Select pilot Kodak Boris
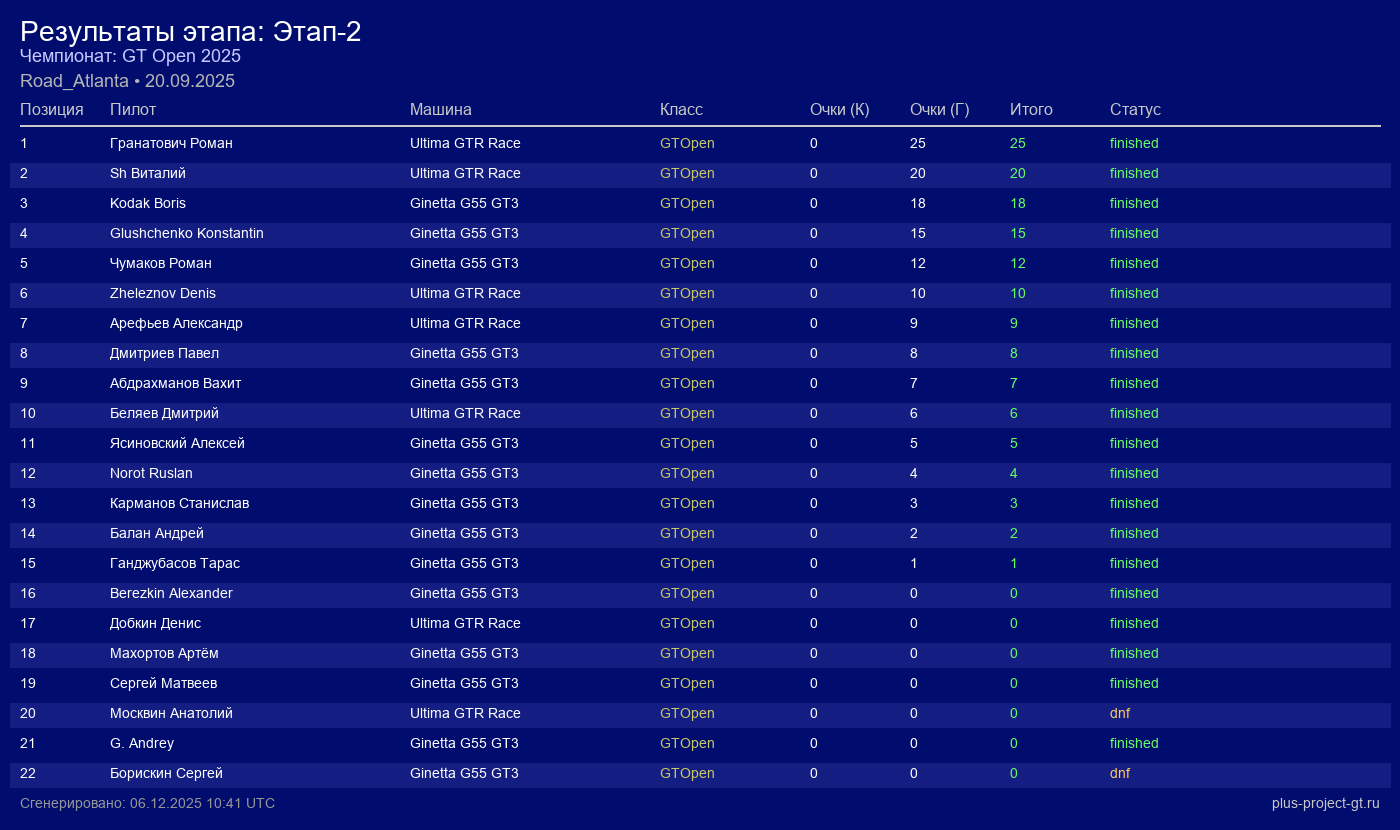The image size is (1400, 830). 148,203
